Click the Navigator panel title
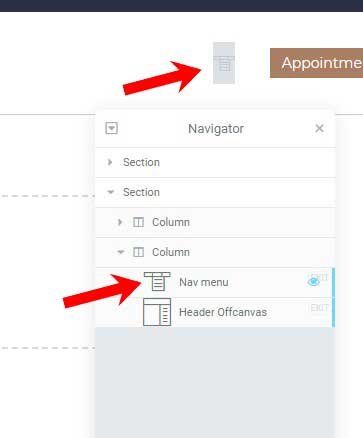 tap(216, 129)
